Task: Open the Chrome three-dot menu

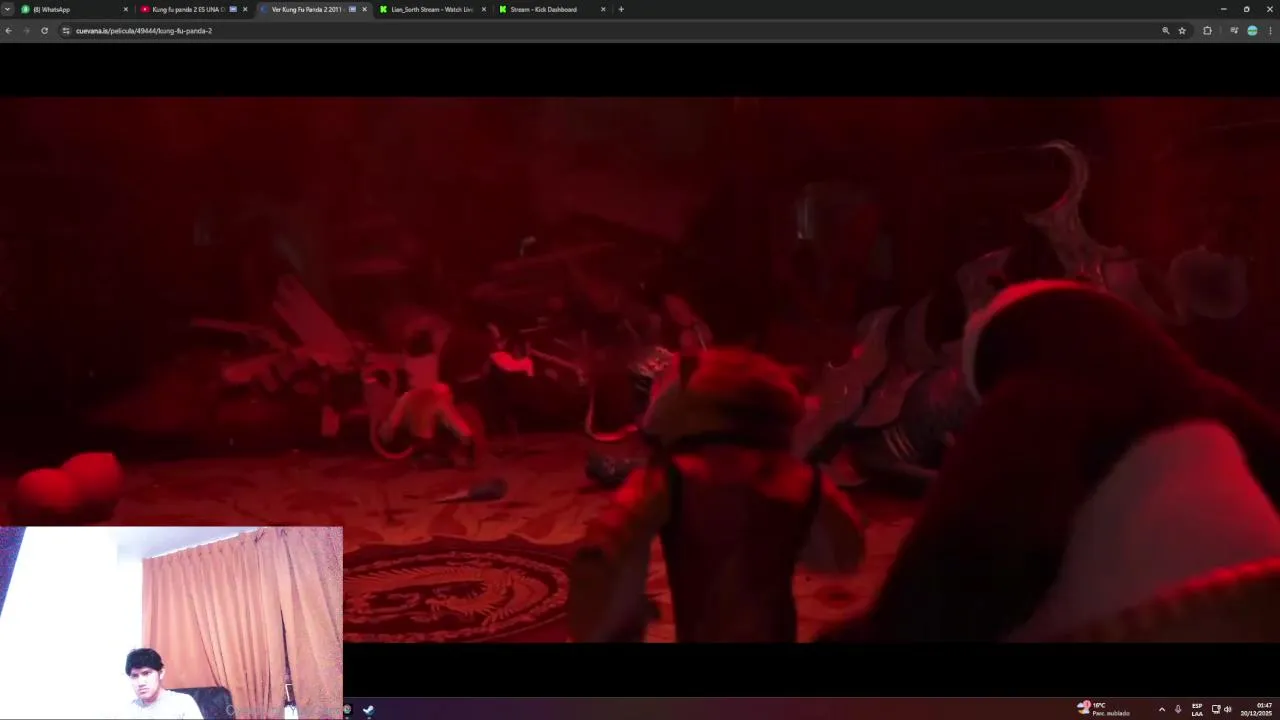Action: pos(1270,31)
